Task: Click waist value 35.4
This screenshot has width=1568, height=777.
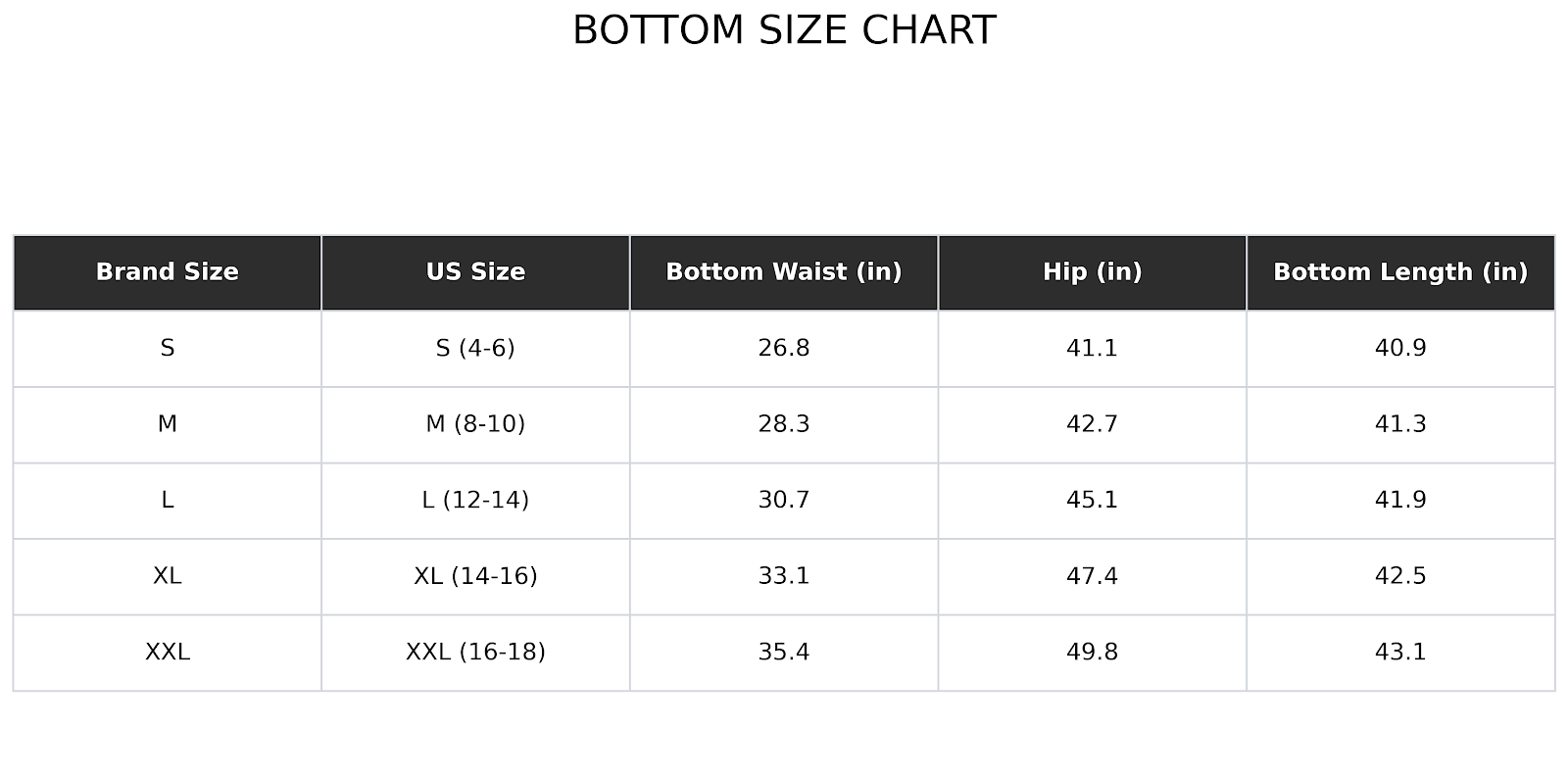Action: click(x=784, y=652)
